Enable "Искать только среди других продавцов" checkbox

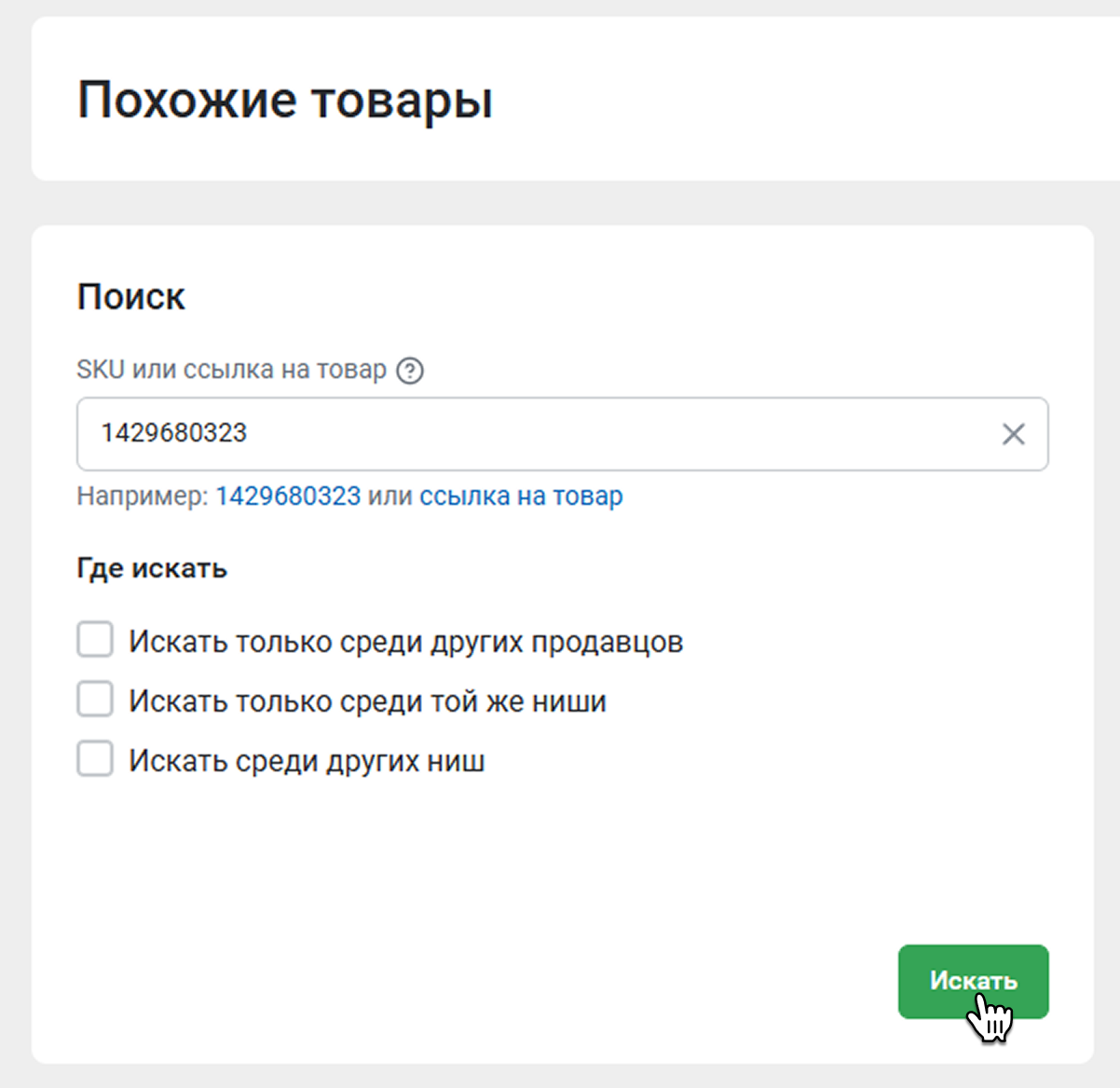pos(95,641)
